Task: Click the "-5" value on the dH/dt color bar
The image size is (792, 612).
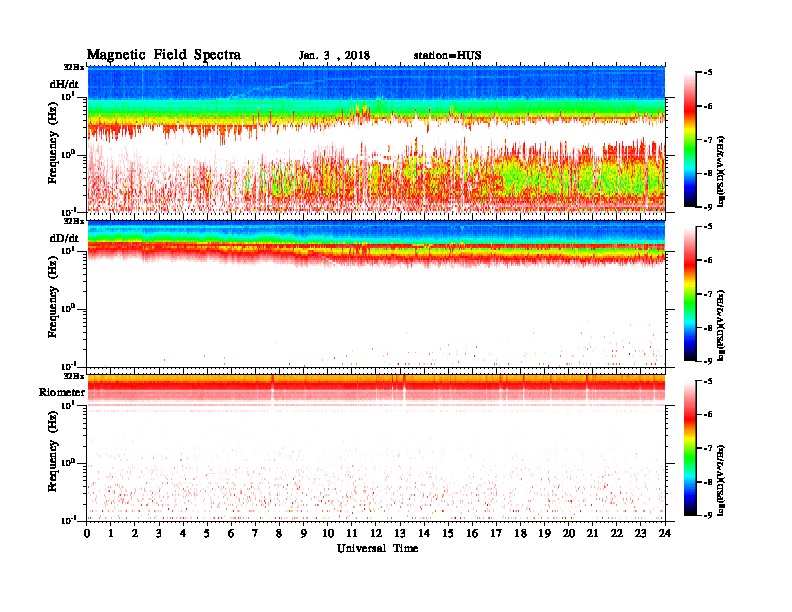Action: tap(708, 73)
